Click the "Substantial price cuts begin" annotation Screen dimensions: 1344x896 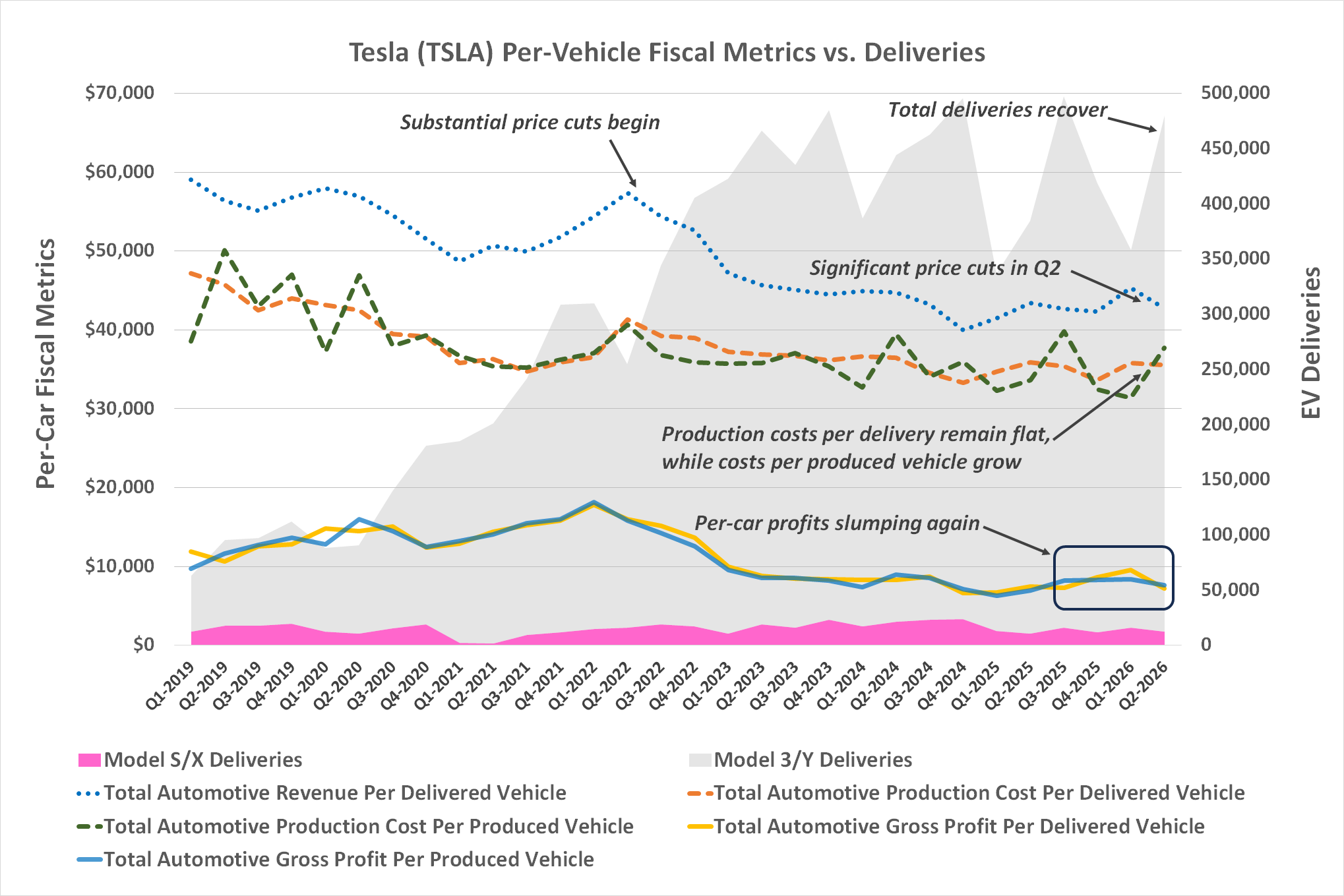pyautogui.click(x=530, y=123)
